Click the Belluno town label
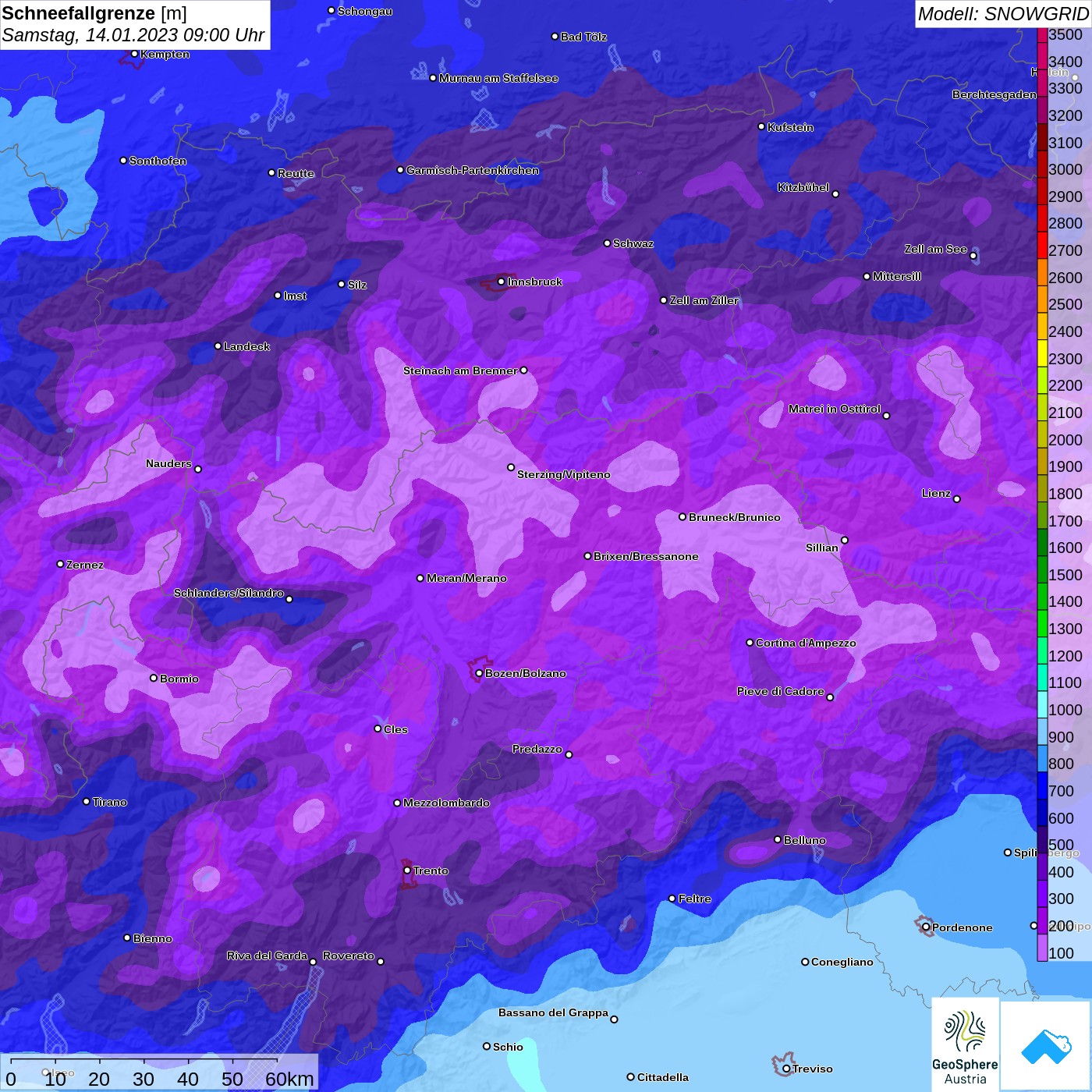The image size is (1092, 1092). coord(804,840)
